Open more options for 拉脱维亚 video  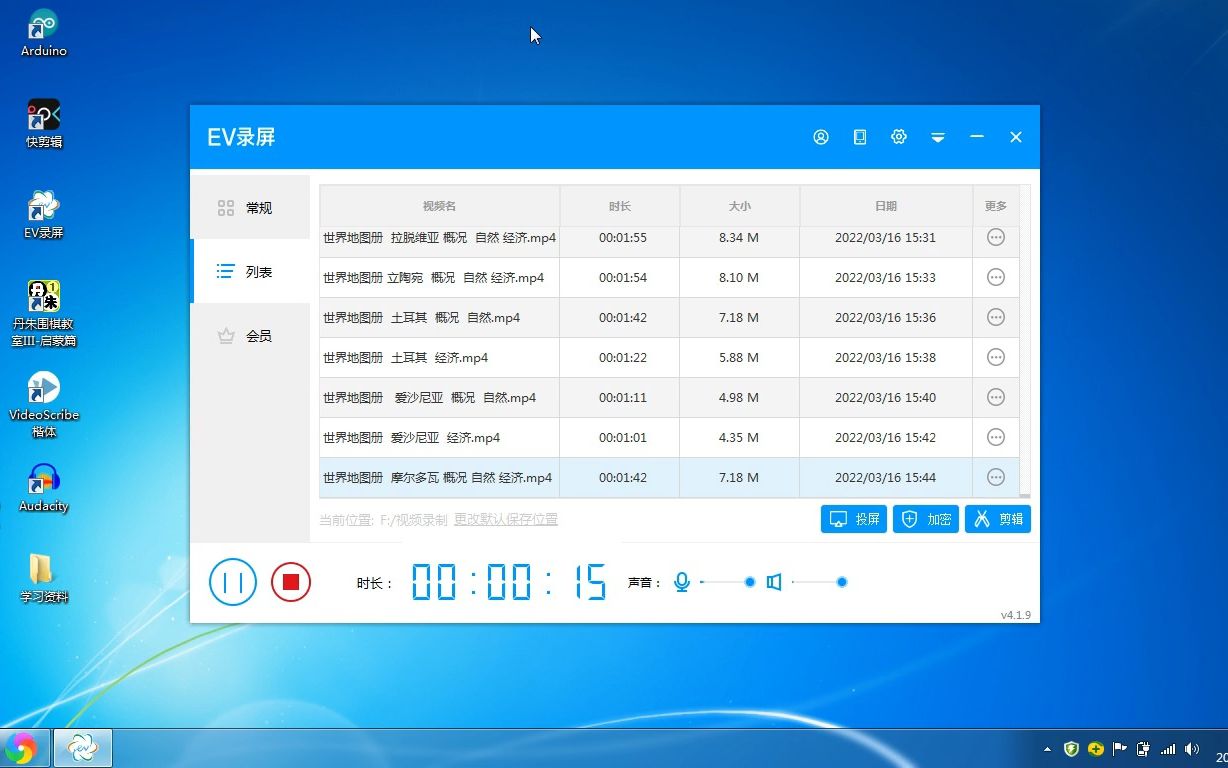(x=995, y=237)
